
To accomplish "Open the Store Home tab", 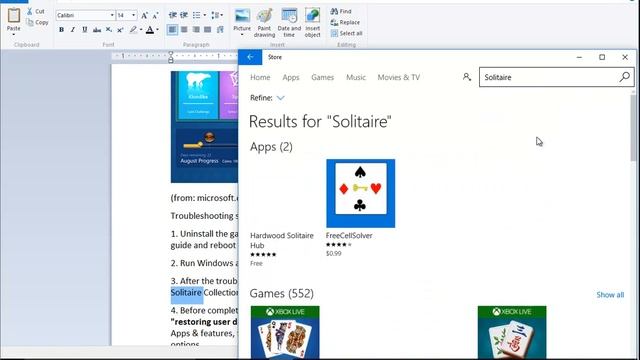I will pyautogui.click(x=260, y=77).
